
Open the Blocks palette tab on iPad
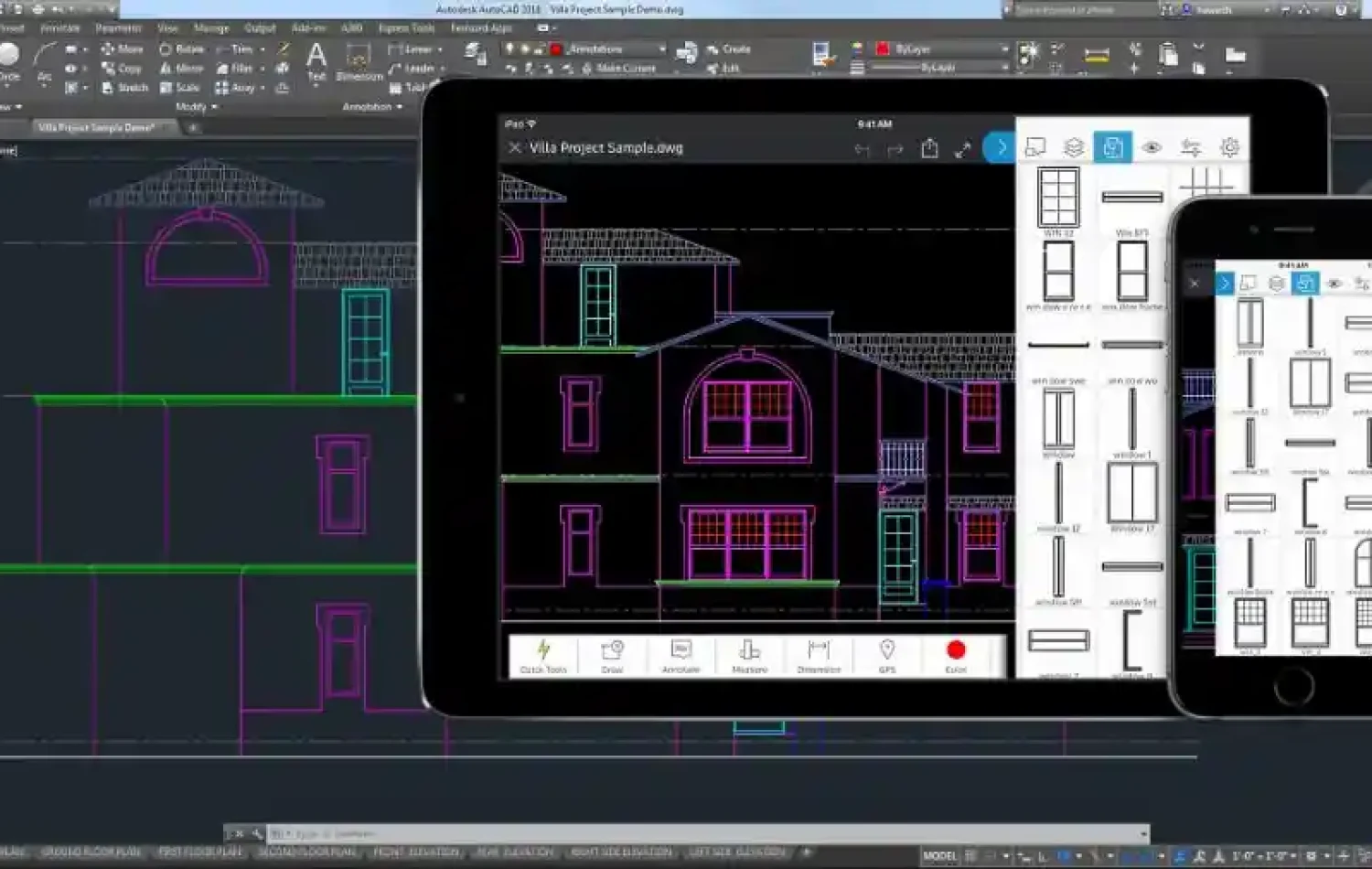tap(1112, 147)
